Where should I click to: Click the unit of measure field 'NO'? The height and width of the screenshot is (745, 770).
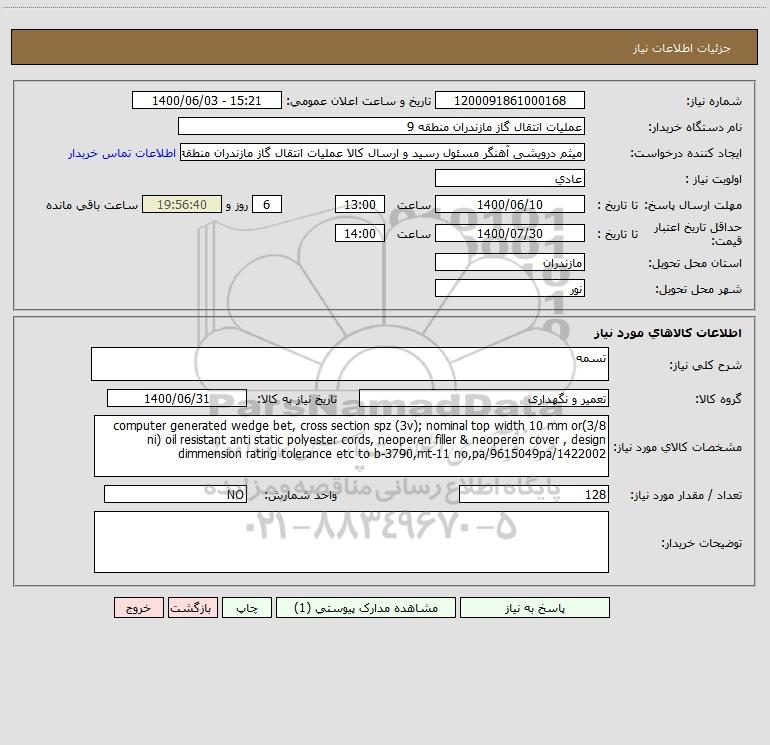175,495
